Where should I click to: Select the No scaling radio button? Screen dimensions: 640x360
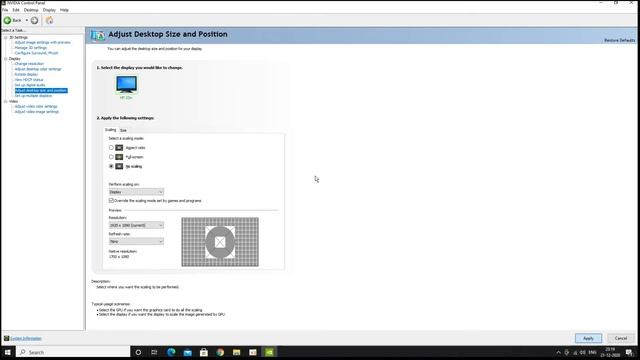111,166
